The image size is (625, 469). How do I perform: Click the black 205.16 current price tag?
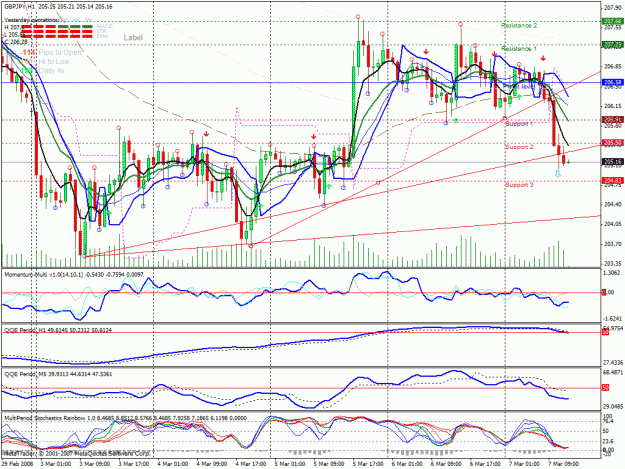613,162
